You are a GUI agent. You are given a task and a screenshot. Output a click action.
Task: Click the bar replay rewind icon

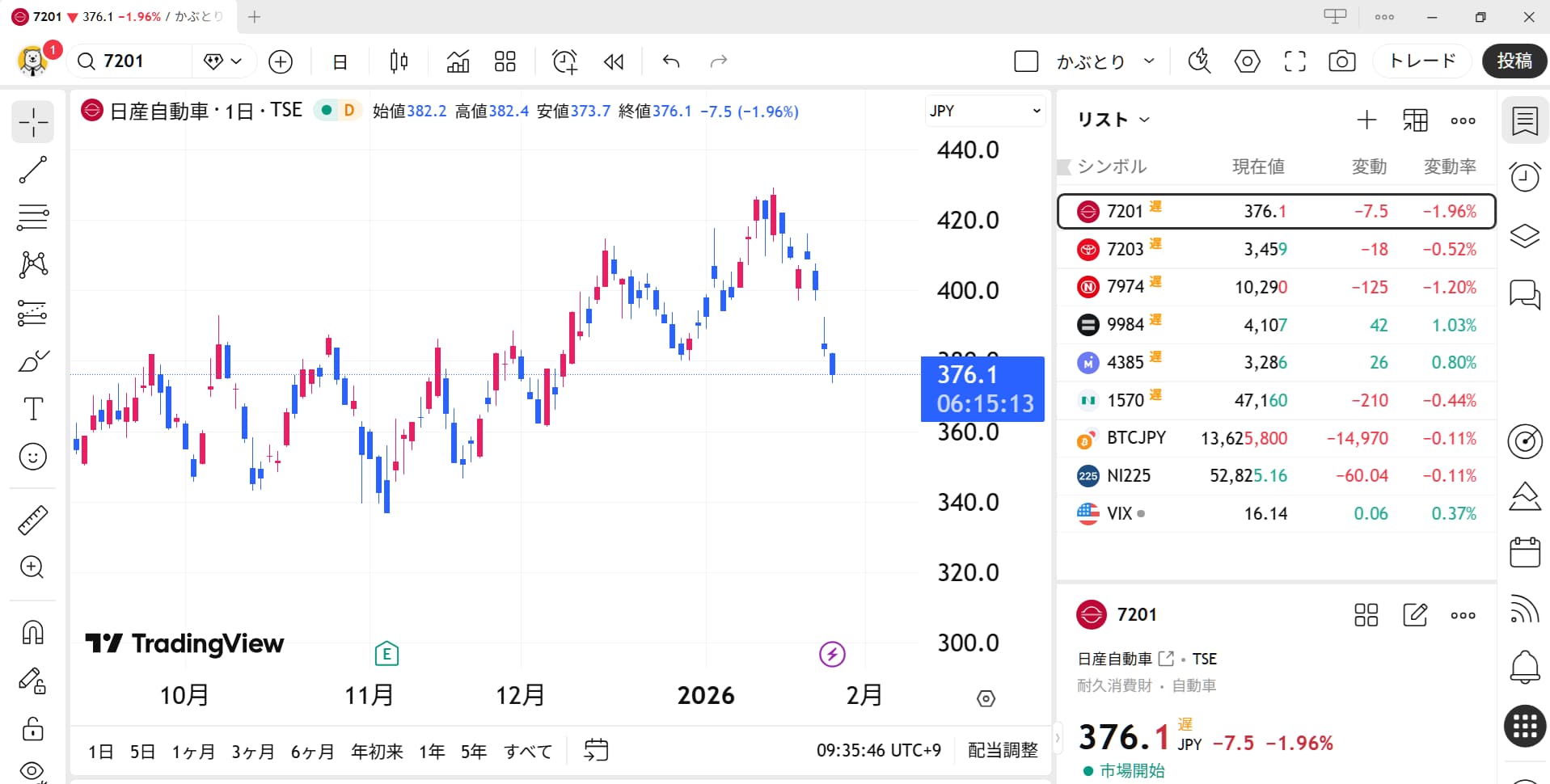(614, 61)
